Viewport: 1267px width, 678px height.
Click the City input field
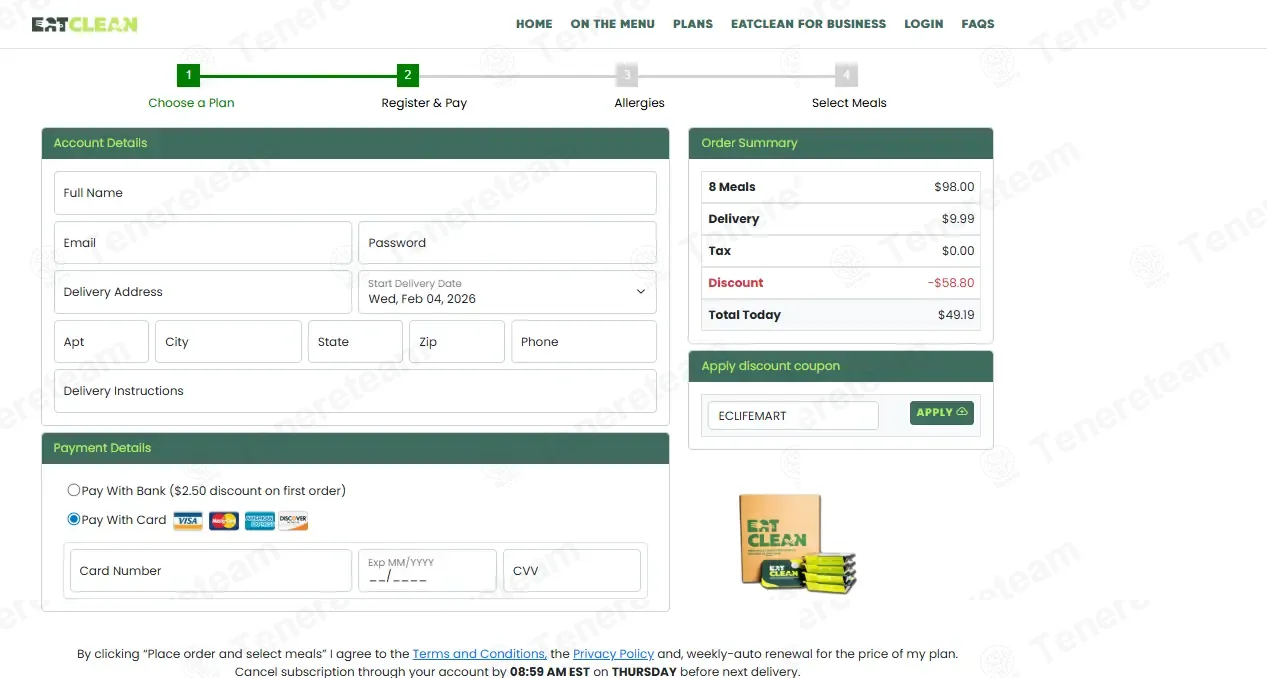click(228, 342)
